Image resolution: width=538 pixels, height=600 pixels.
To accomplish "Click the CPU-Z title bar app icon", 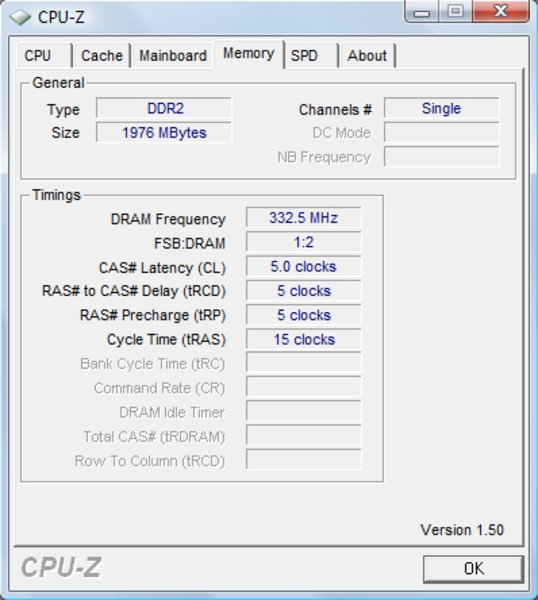I will 20,17.
